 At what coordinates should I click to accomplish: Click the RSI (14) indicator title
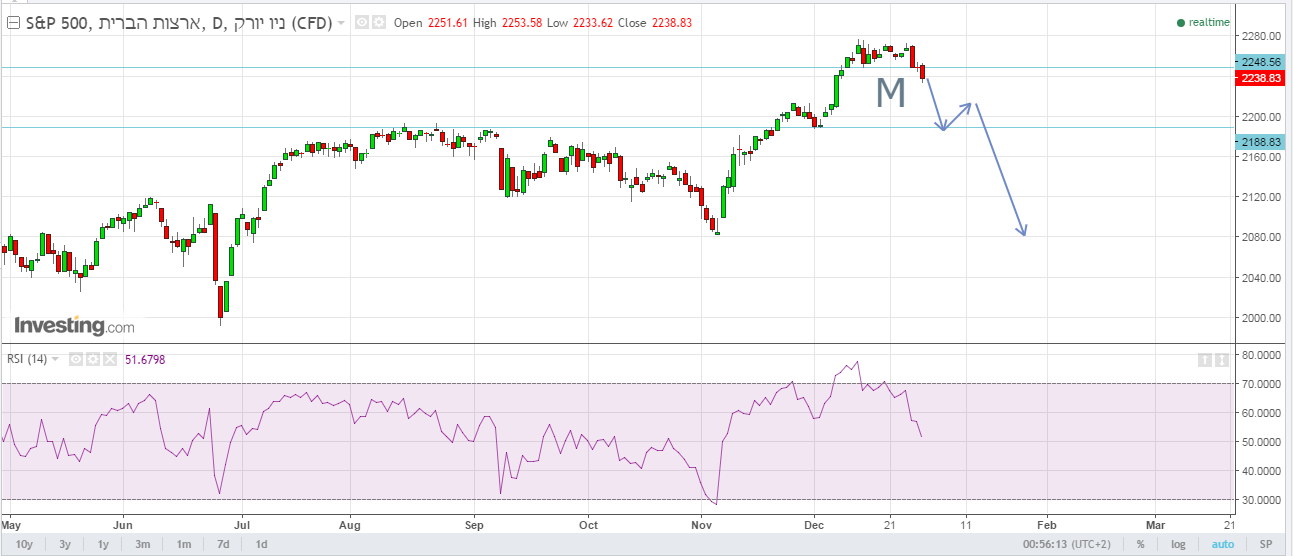click(27, 359)
